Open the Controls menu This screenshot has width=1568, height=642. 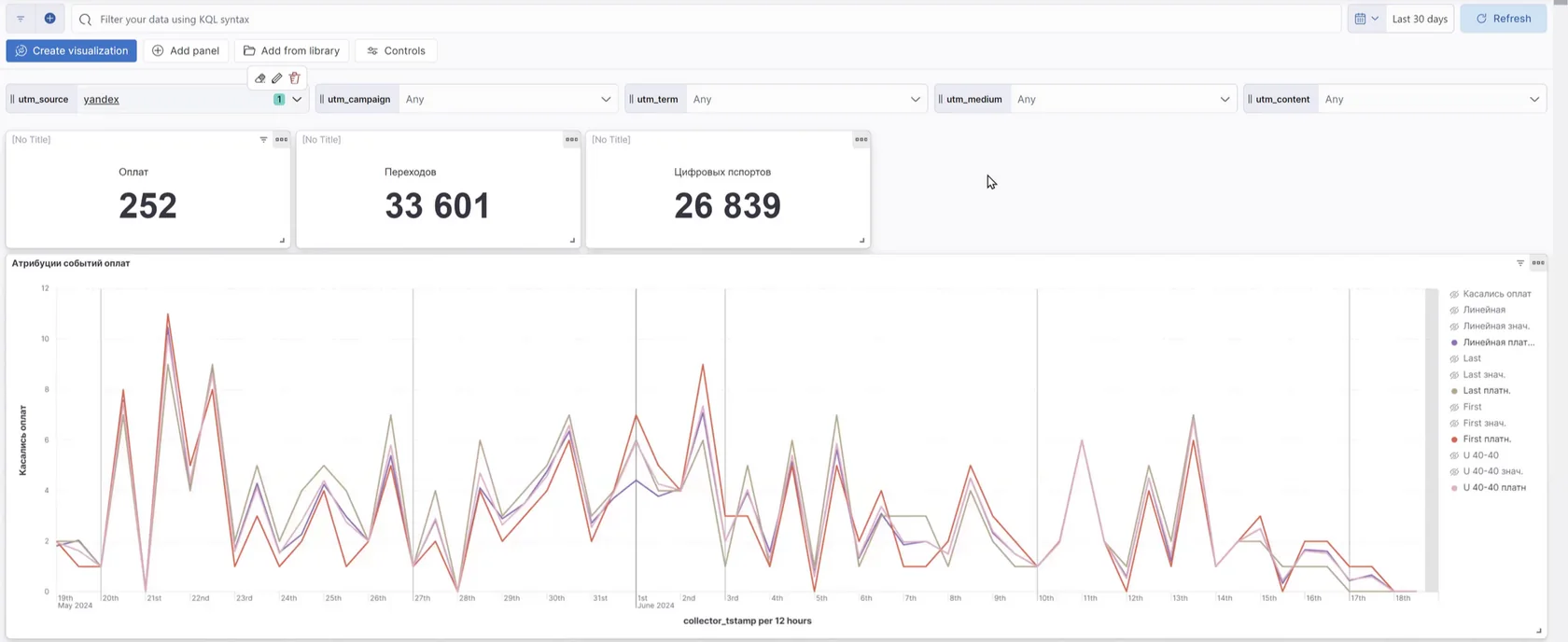(397, 50)
